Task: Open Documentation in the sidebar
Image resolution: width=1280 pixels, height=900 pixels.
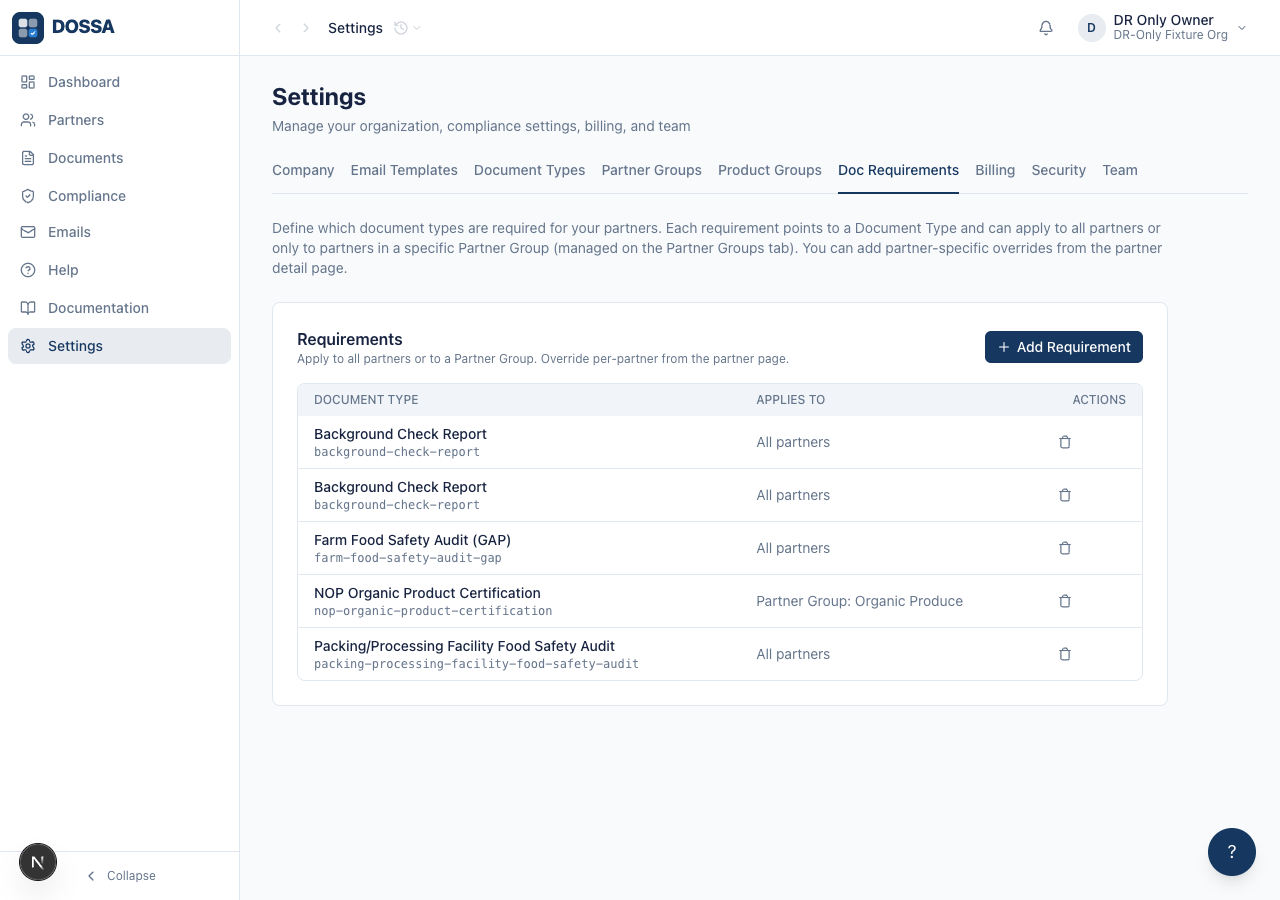Action: click(x=119, y=308)
